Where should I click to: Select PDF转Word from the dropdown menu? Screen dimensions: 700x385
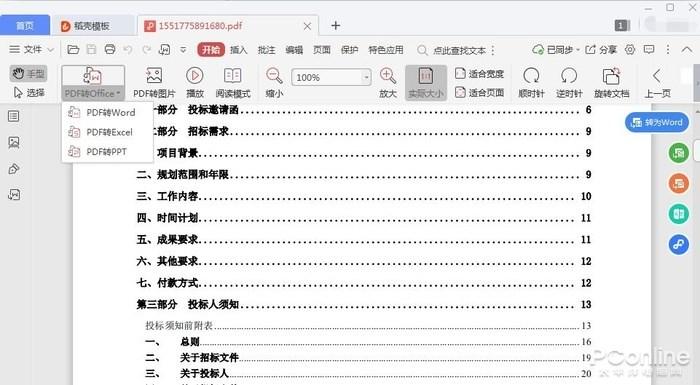click(x=107, y=113)
